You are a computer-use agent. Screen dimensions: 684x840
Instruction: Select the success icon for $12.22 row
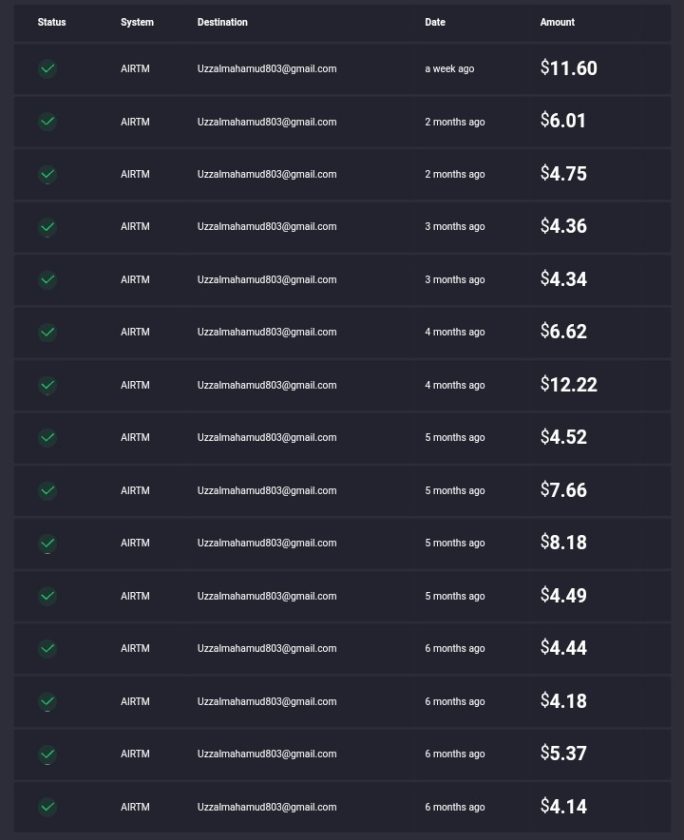[48, 385]
